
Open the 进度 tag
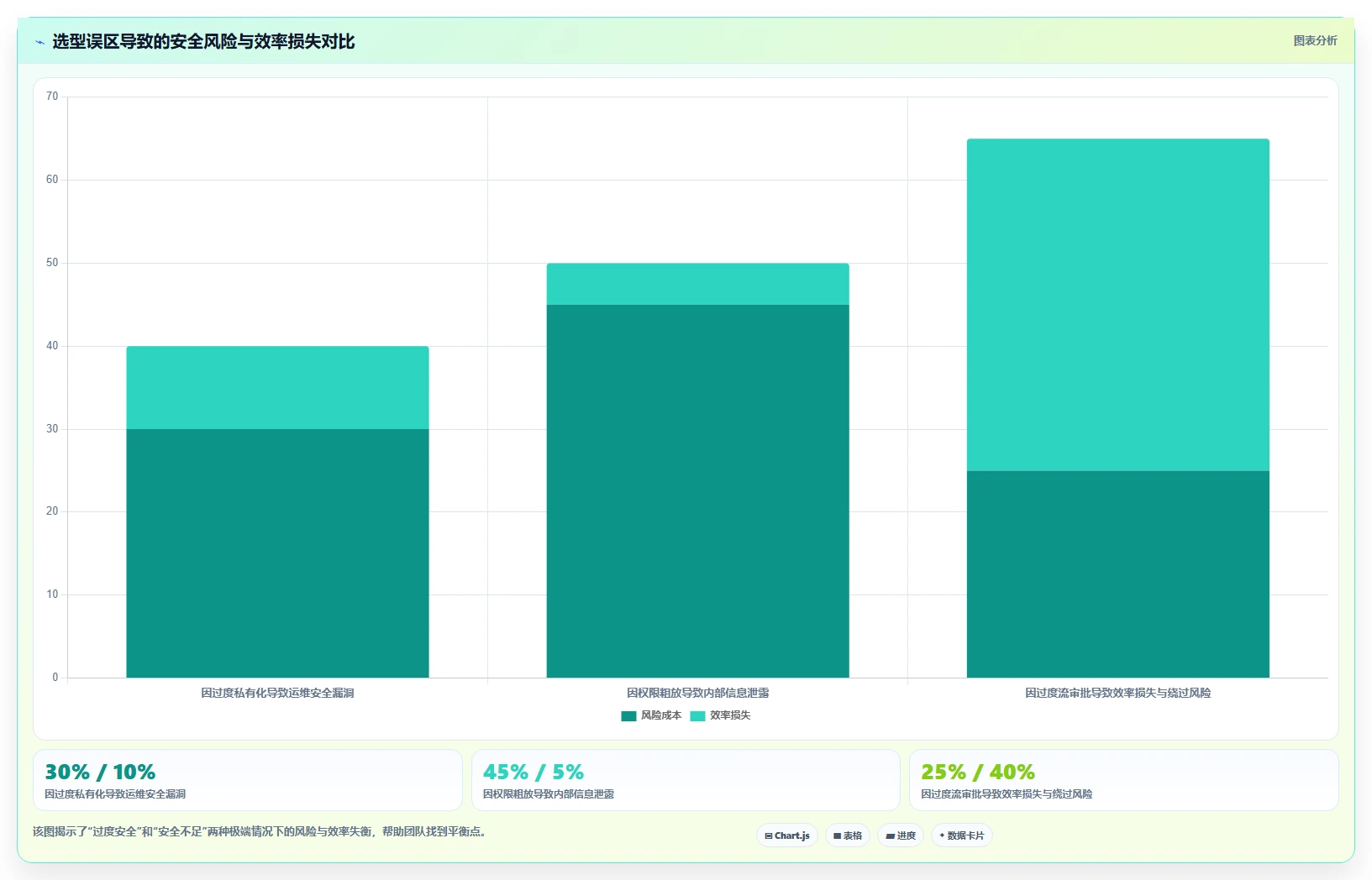(901, 835)
